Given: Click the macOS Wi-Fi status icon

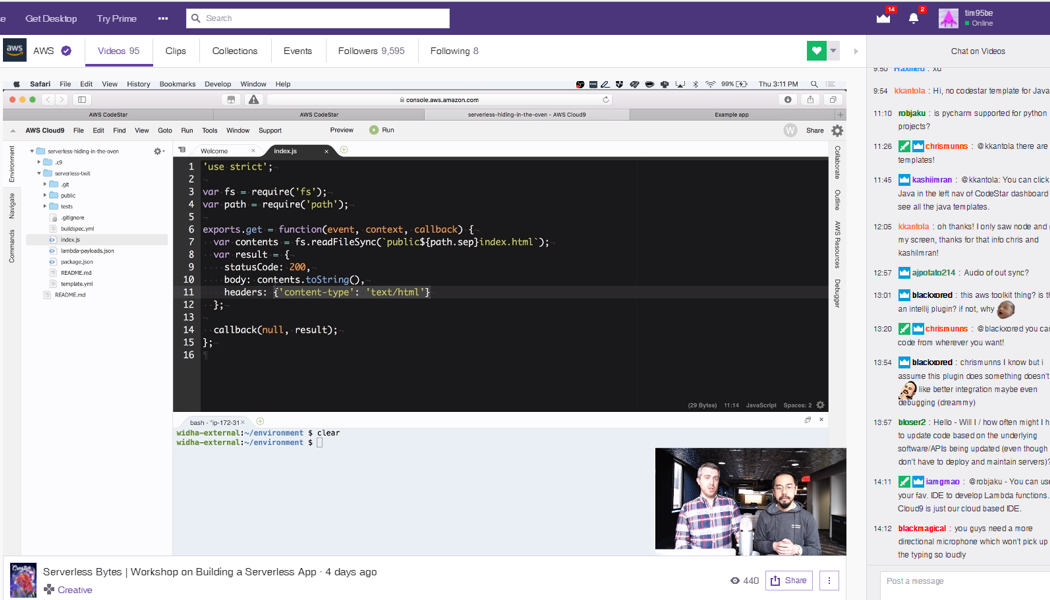Looking at the screenshot, I should pos(710,84).
